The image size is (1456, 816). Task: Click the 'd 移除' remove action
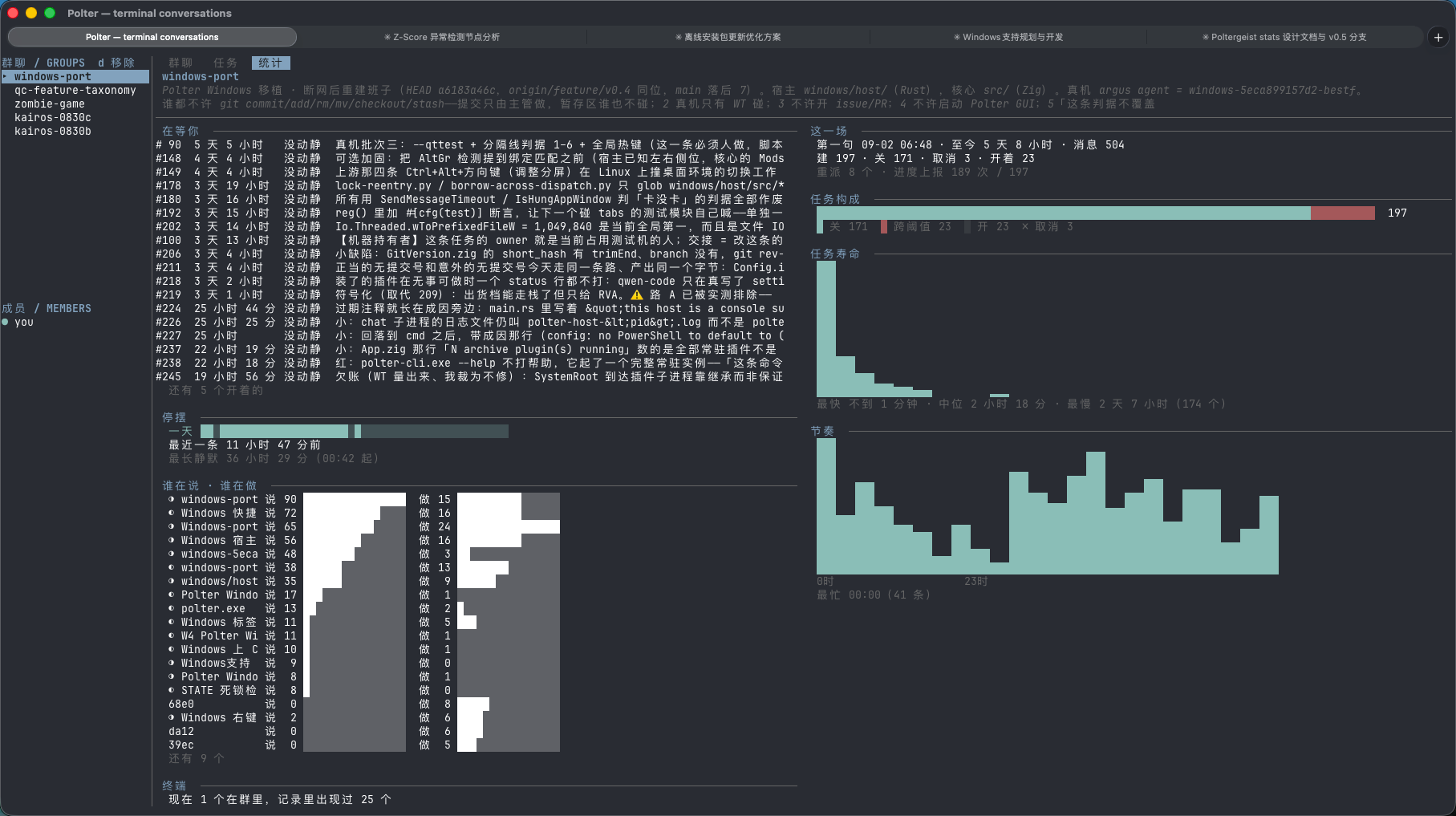116,63
